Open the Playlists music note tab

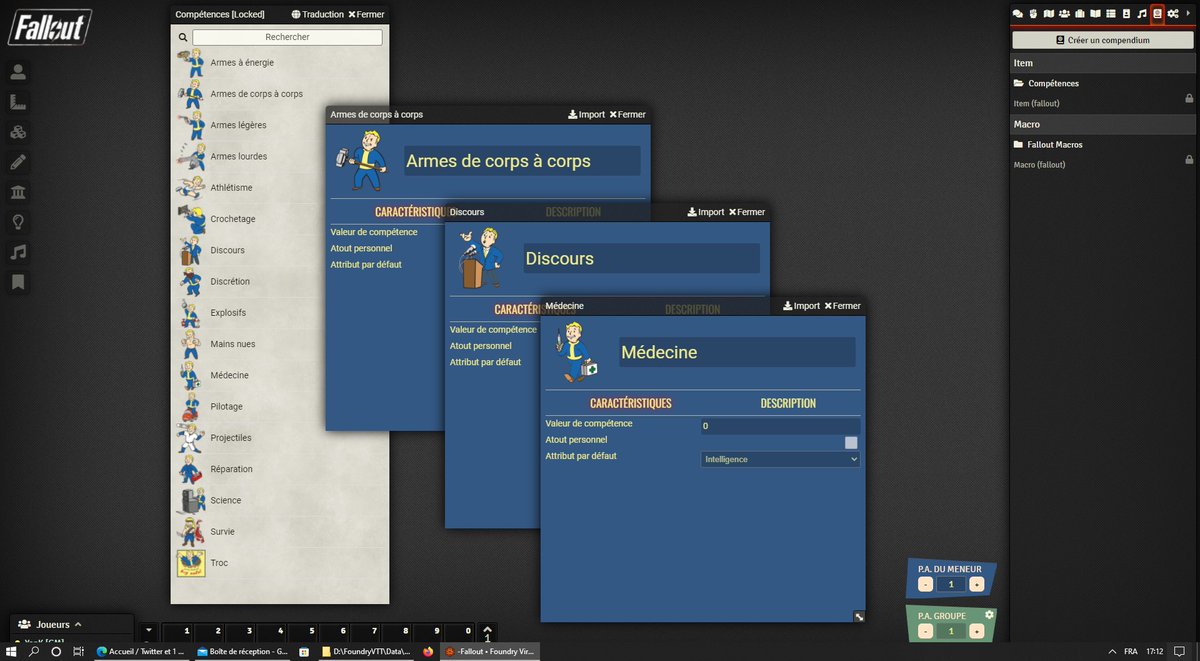point(1142,13)
